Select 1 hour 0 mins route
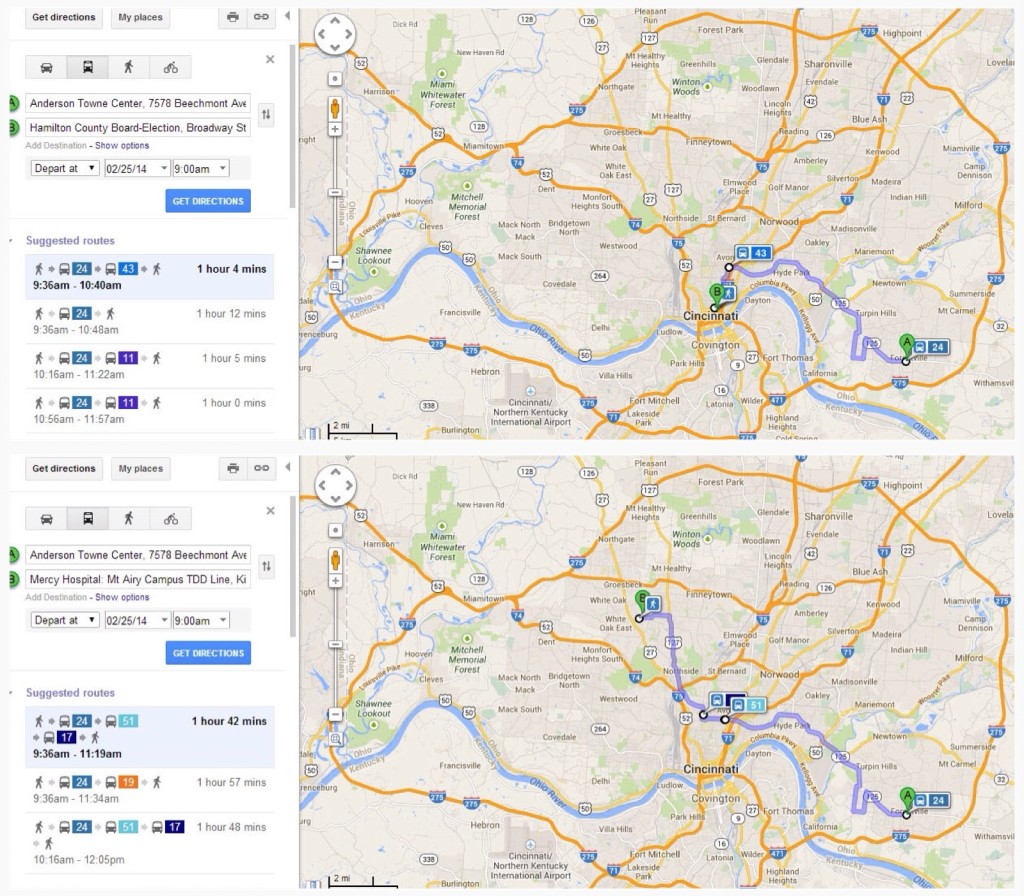Screen dimensions: 1024x896 click(150, 411)
